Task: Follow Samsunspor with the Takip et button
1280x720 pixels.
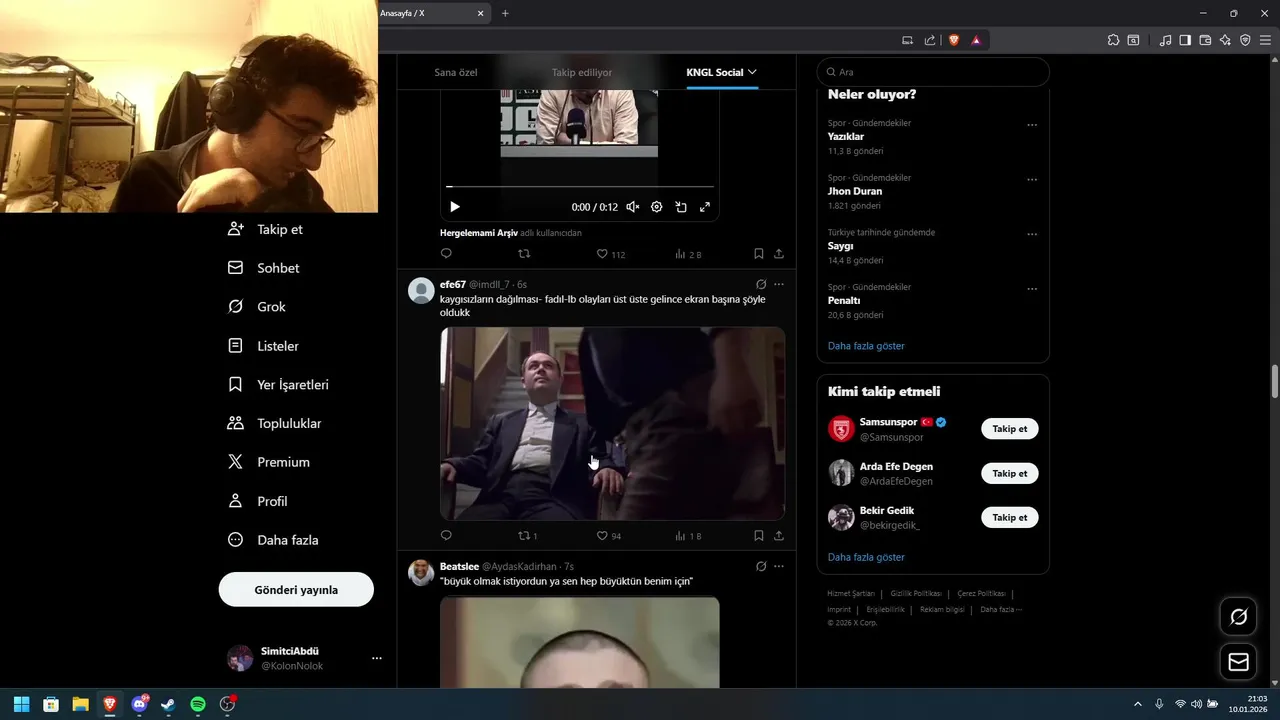Action: tap(1010, 429)
